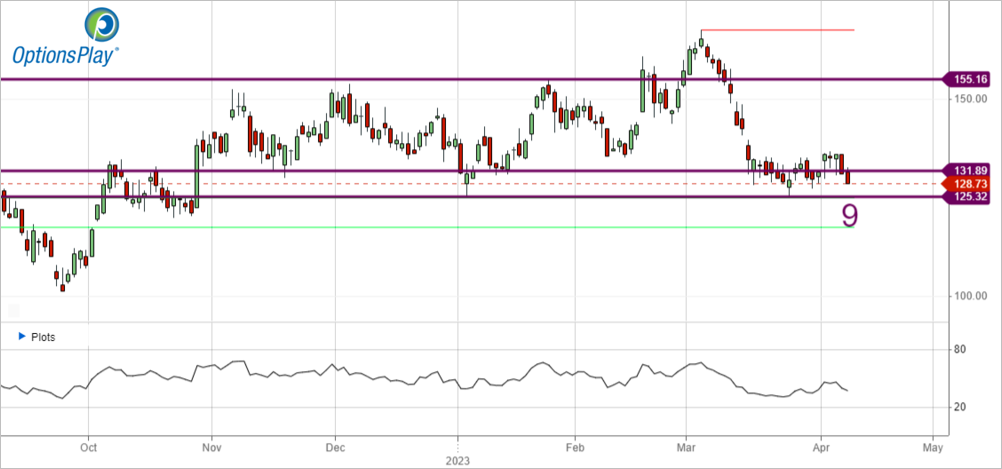
Task: Click the Dec label on time axis
Action: point(335,448)
